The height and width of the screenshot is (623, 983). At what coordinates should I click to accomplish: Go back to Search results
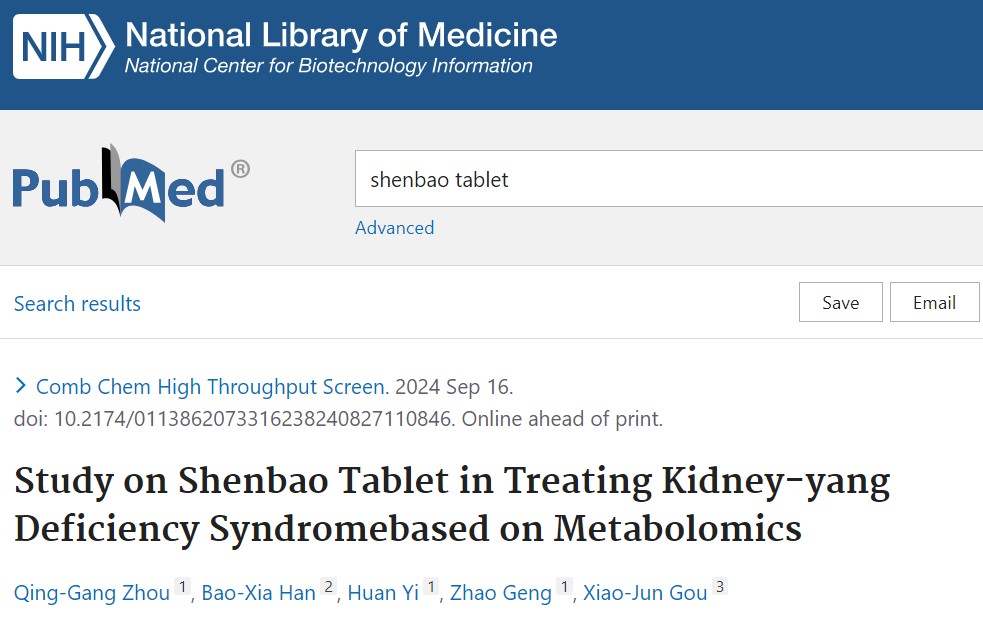[x=77, y=304]
